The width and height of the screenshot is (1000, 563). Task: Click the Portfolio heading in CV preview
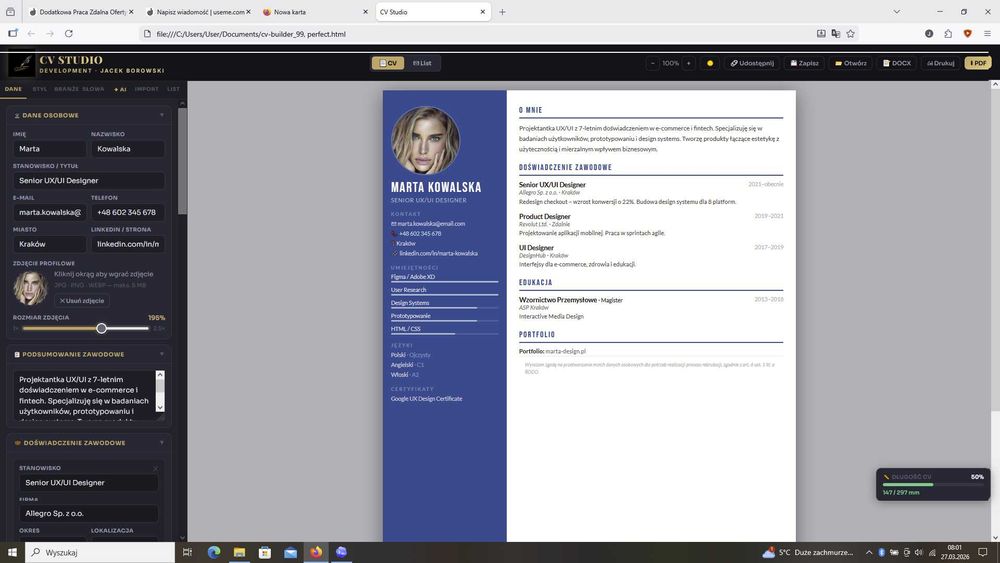pyautogui.click(x=537, y=335)
